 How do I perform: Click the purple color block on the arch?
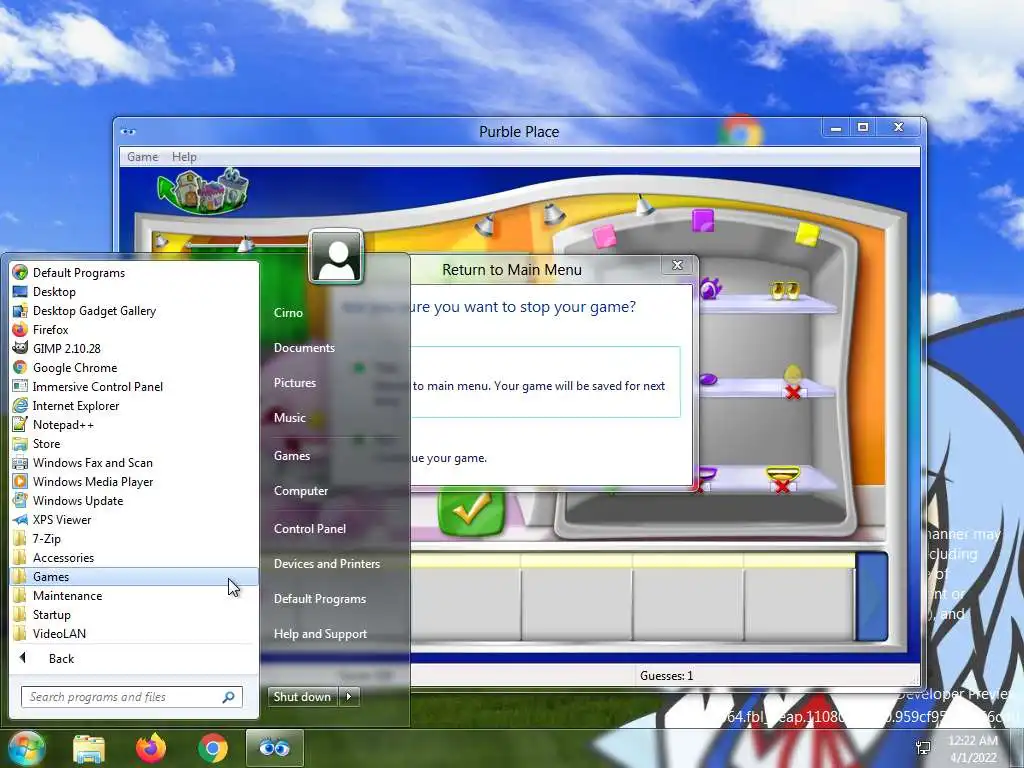pyautogui.click(x=703, y=221)
